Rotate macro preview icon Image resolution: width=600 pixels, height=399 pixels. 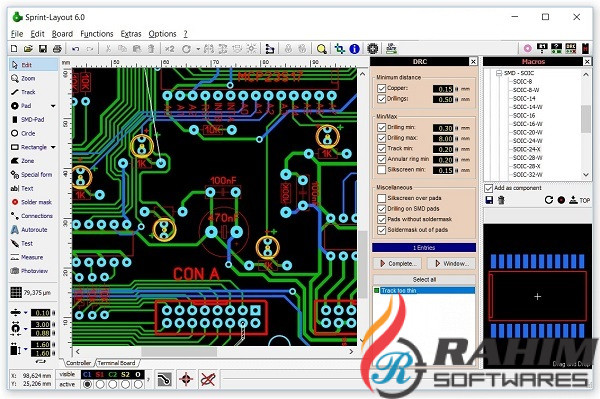pos(549,200)
